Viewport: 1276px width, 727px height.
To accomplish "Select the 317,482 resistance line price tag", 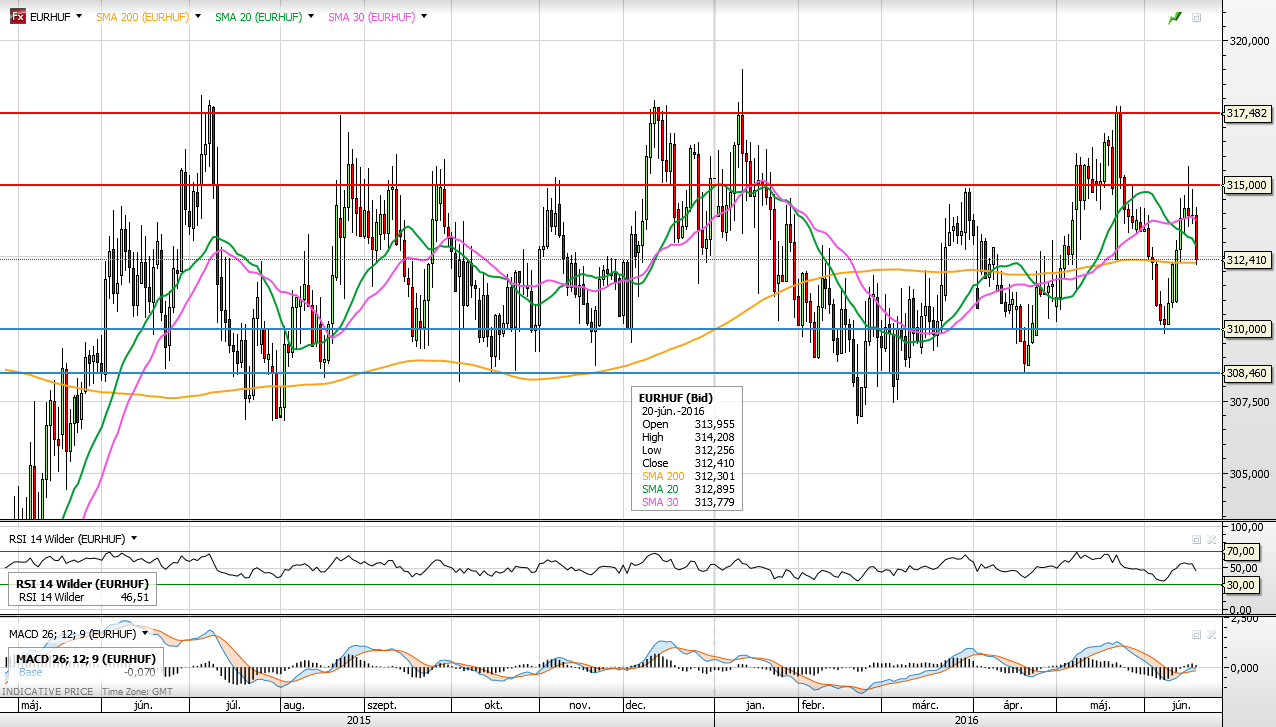I will 1246,113.
